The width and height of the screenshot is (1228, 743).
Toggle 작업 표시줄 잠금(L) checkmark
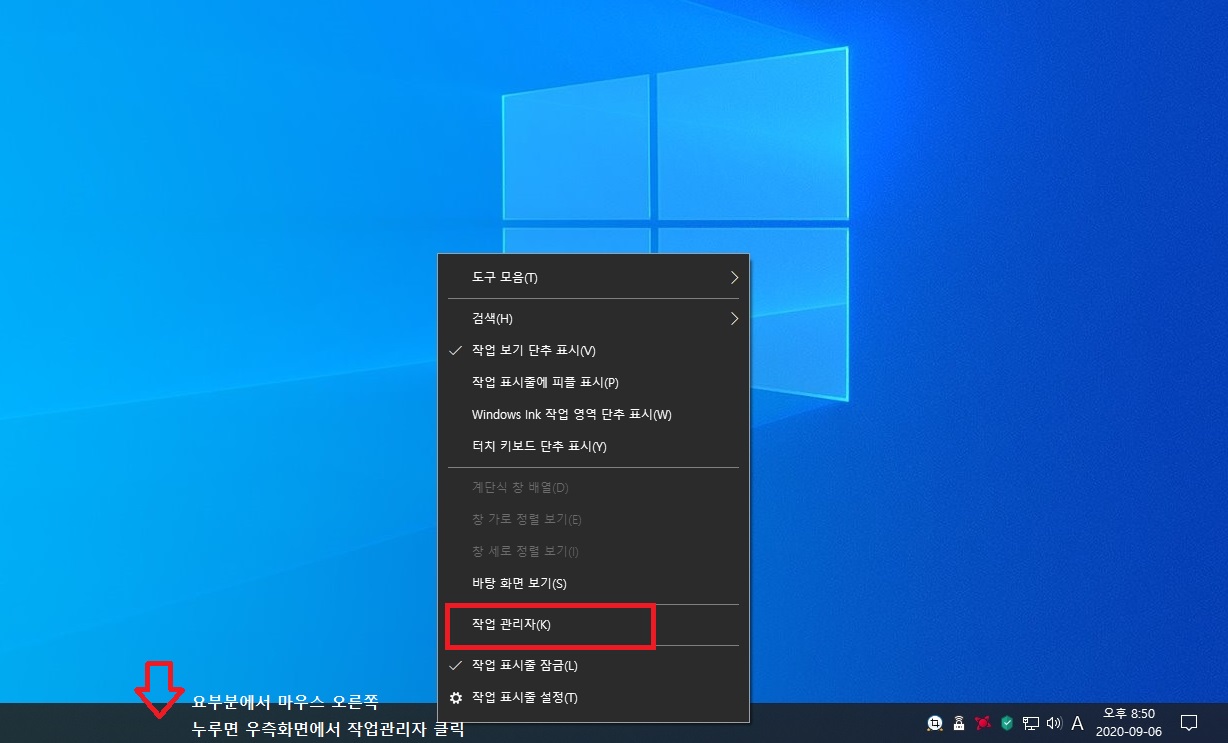click(594, 665)
